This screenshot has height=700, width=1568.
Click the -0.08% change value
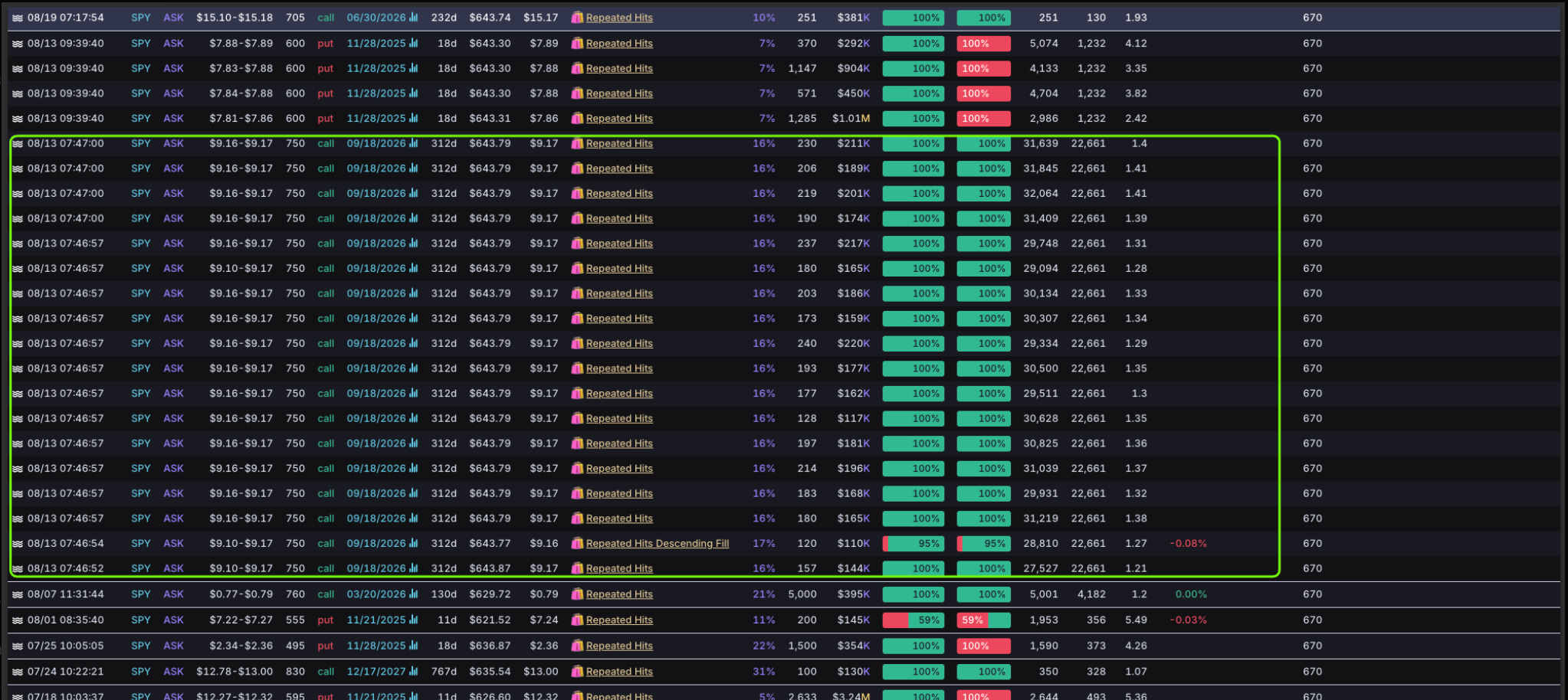tap(1188, 544)
